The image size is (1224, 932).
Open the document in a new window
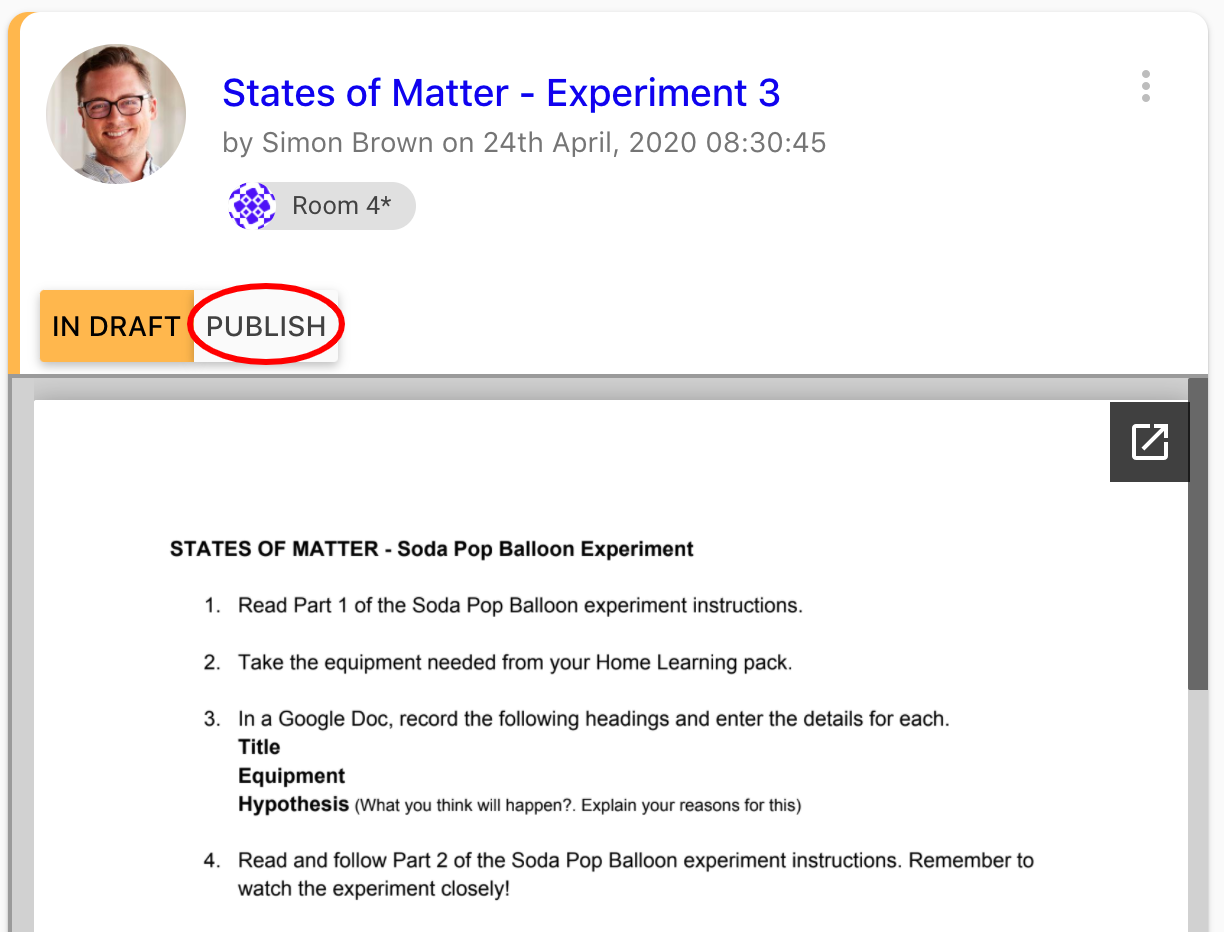pyautogui.click(x=1149, y=442)
